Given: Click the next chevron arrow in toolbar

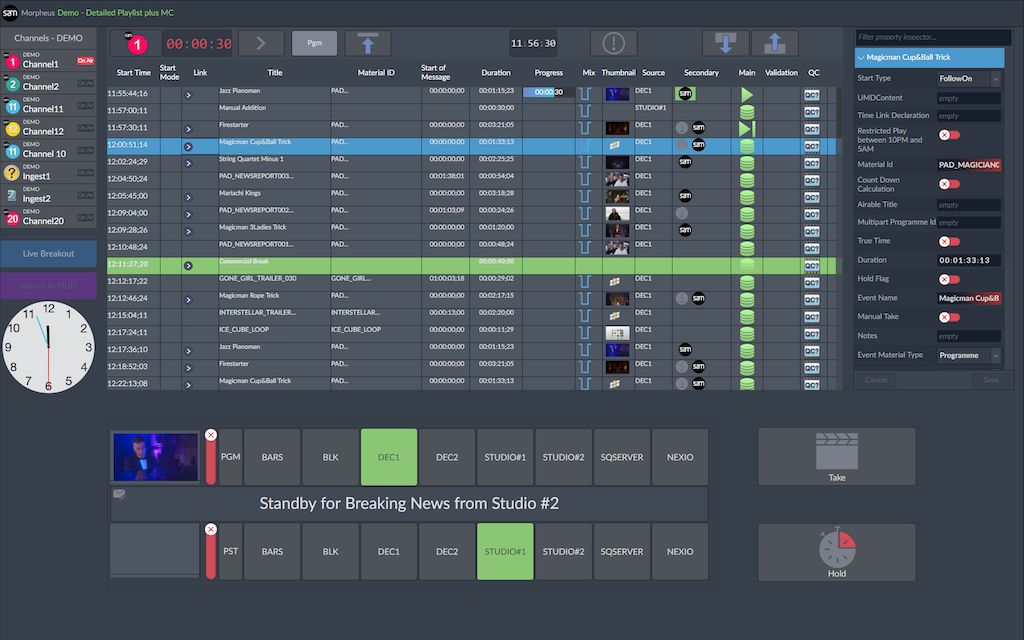Looking at the screenshot, I should pos(262,43).
